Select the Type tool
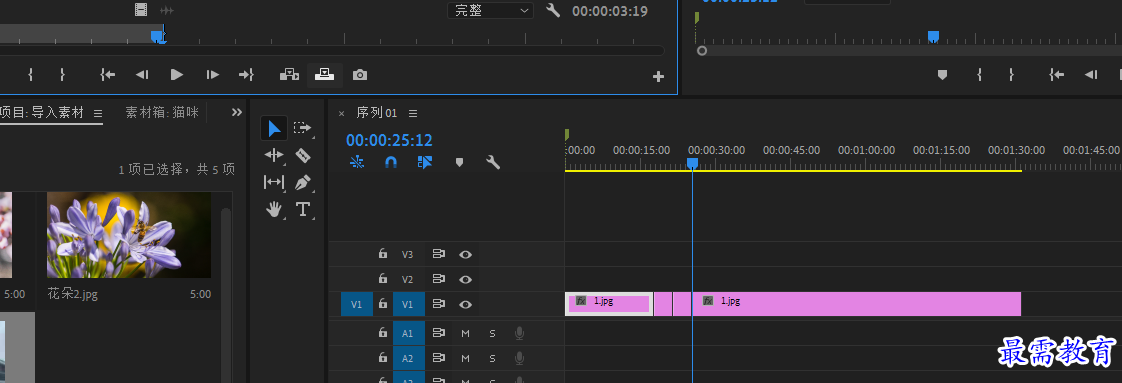The image size is (1122, 383). 303,209
